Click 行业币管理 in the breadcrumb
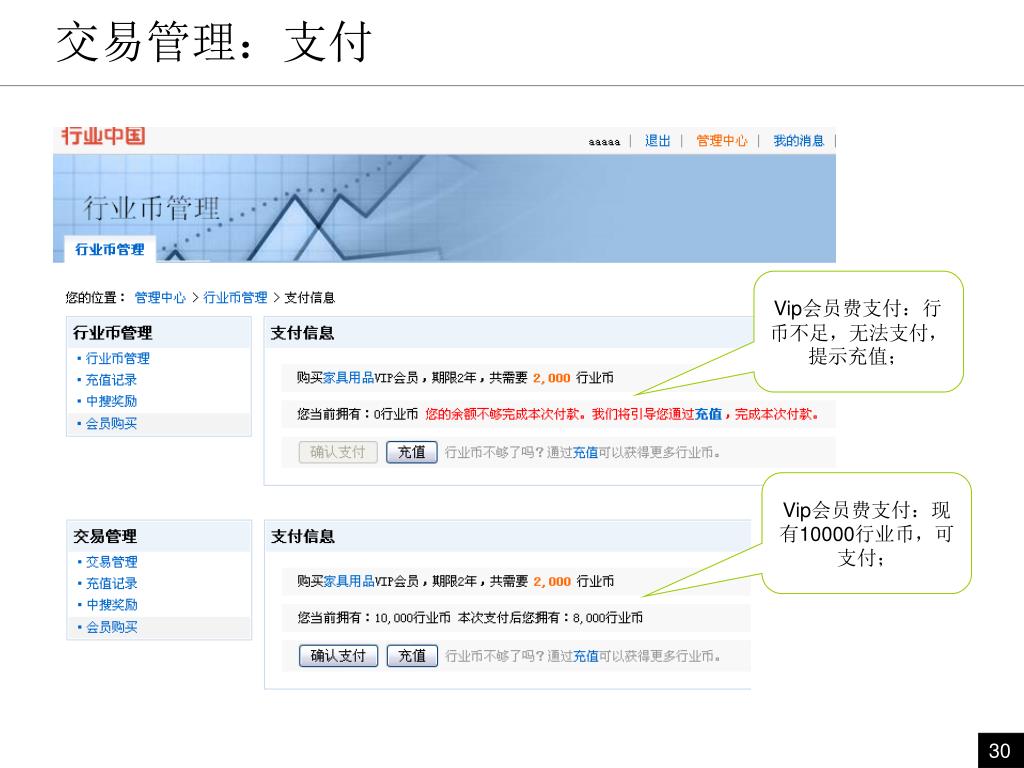1024x768 pixels. point(235,298)
